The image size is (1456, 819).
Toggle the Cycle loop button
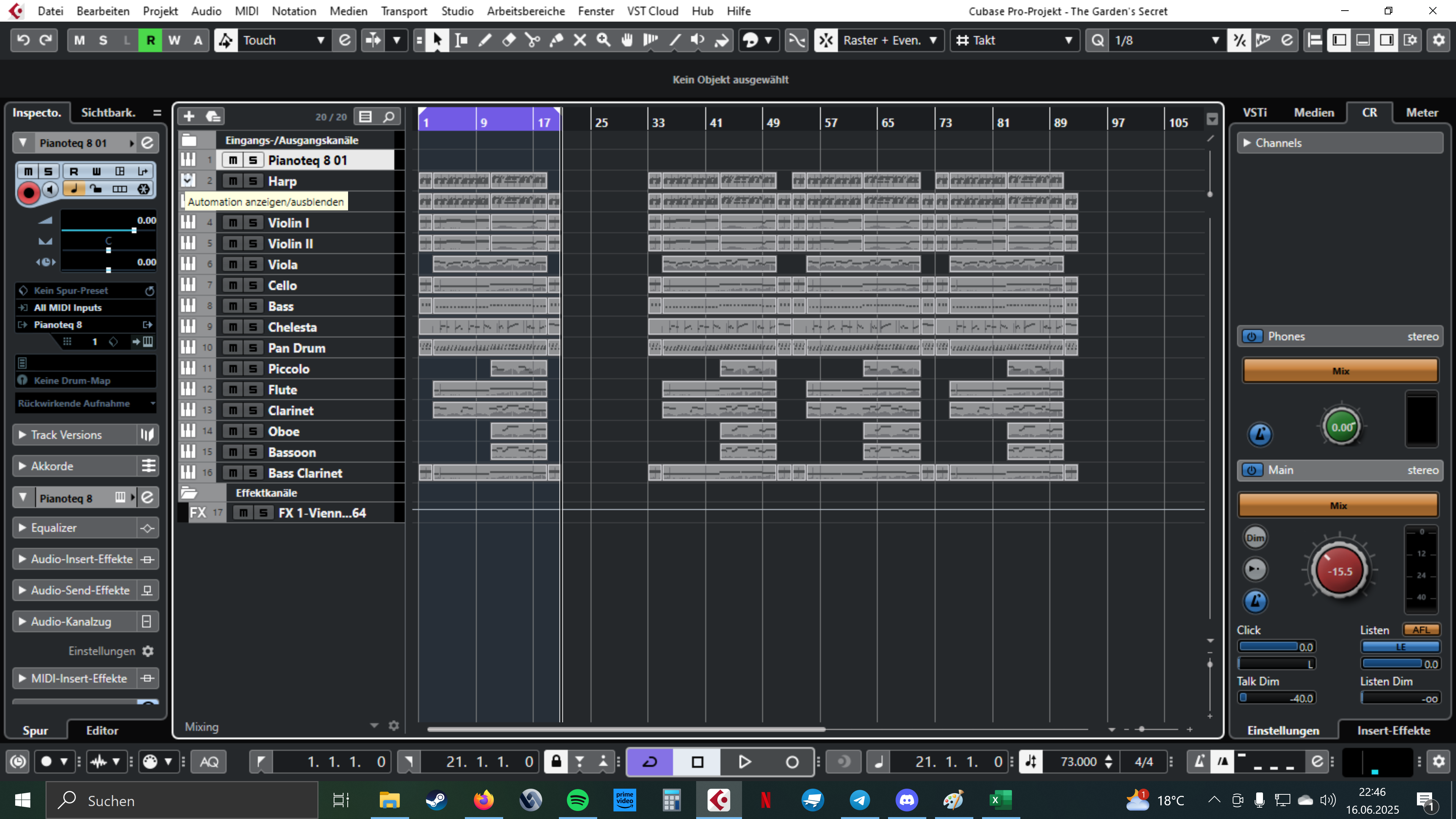(x=650, y=762)
